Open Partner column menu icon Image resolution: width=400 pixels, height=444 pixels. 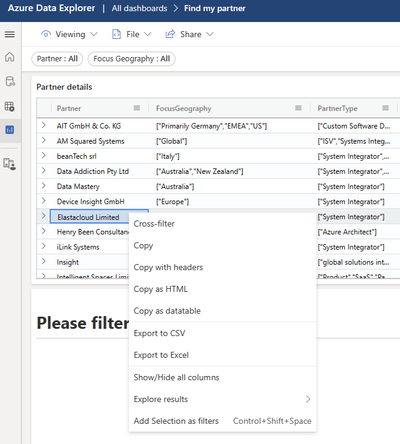(x=137, y=108)
